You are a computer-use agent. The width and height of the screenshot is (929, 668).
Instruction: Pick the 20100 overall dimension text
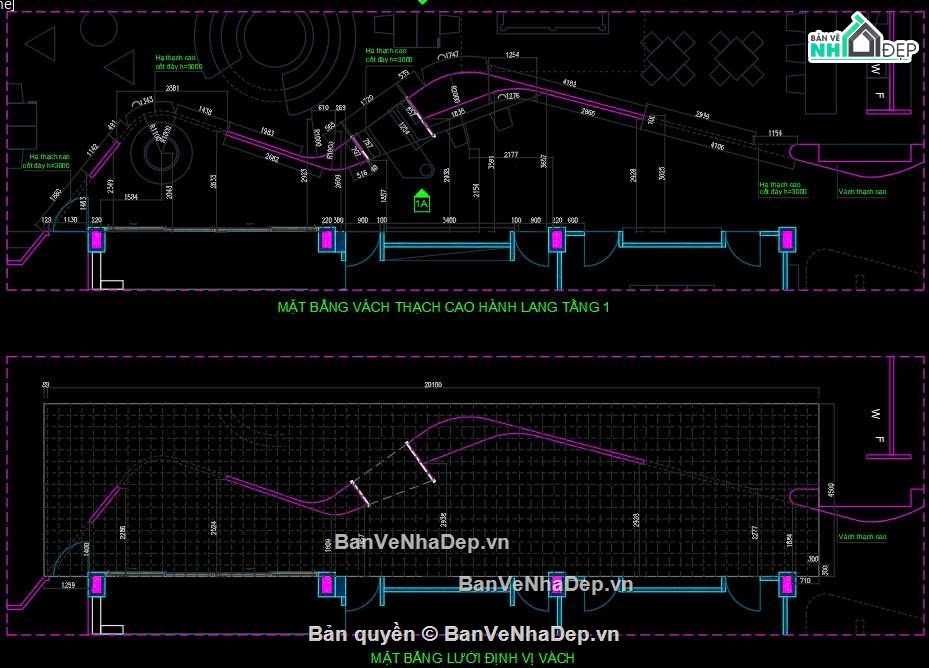point(433,385)
